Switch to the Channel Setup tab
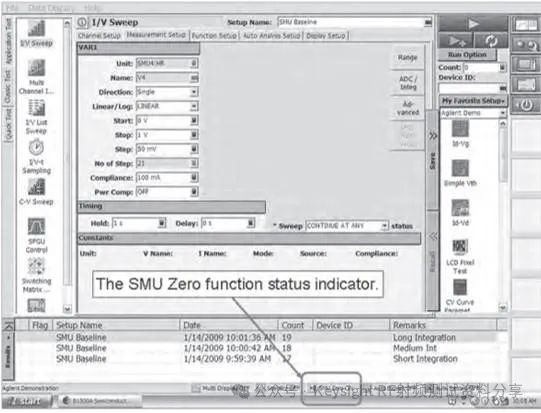Screen dimensions: 541x413 [99, 36]
